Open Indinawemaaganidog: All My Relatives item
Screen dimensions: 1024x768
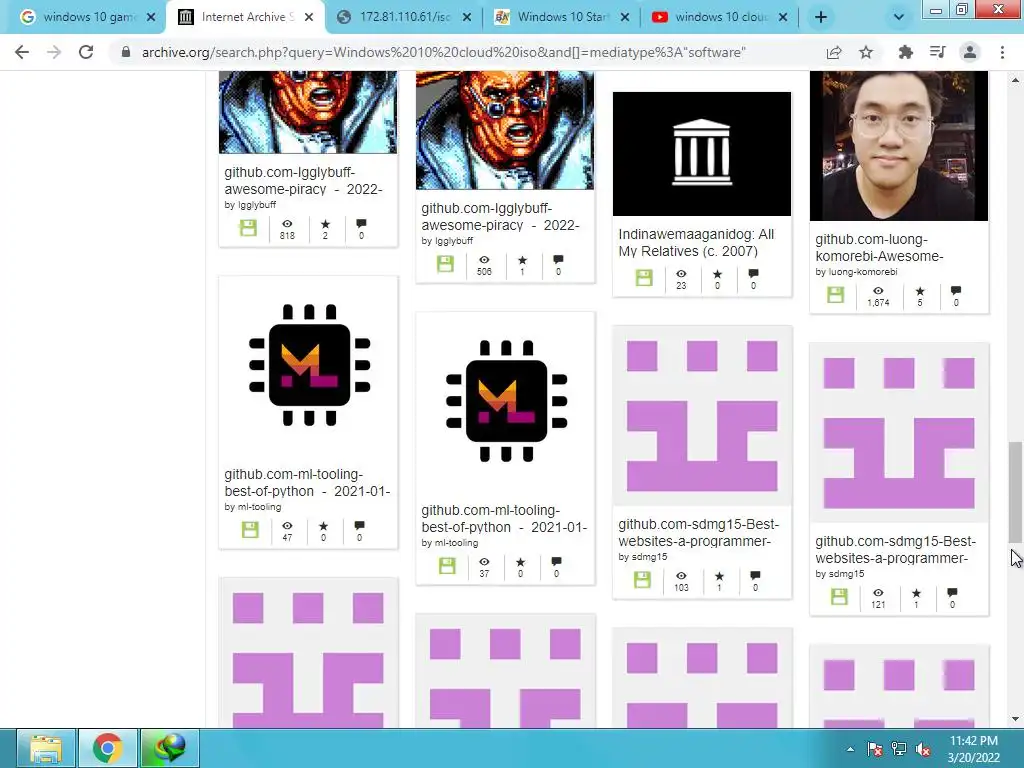[x=696, y=242]
